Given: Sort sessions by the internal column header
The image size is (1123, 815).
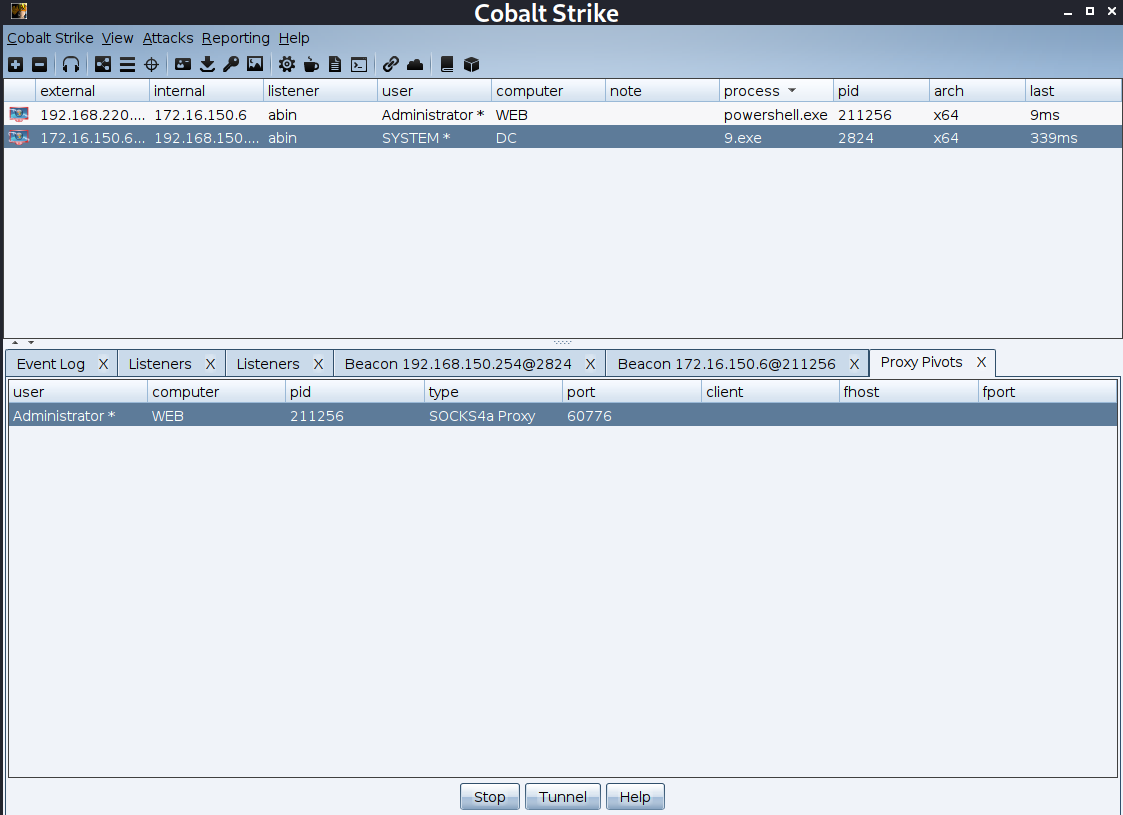Looking at the screenshot, I should click(x=206, y=91).
